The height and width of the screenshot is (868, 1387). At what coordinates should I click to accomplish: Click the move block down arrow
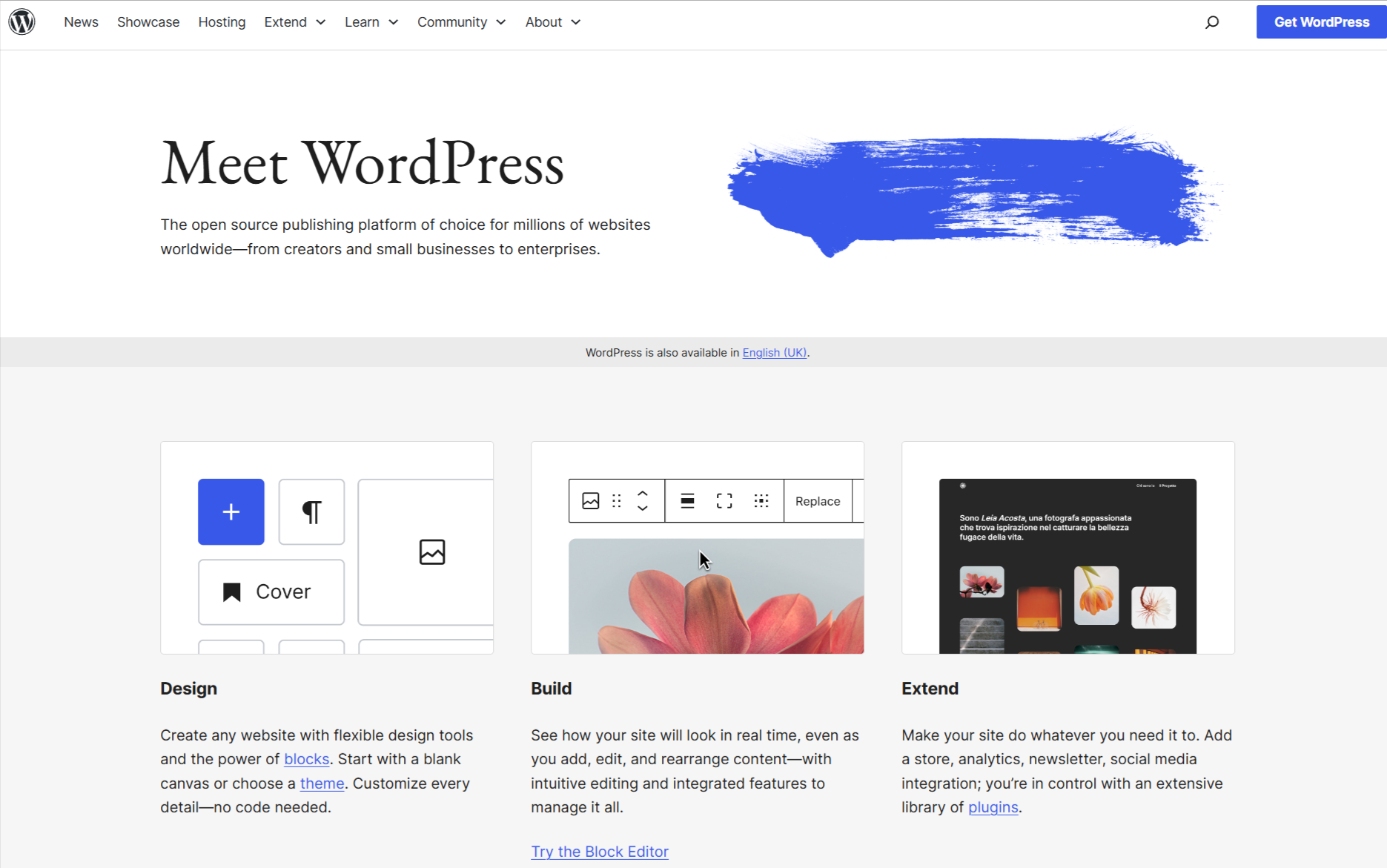(x=643, y=507)
